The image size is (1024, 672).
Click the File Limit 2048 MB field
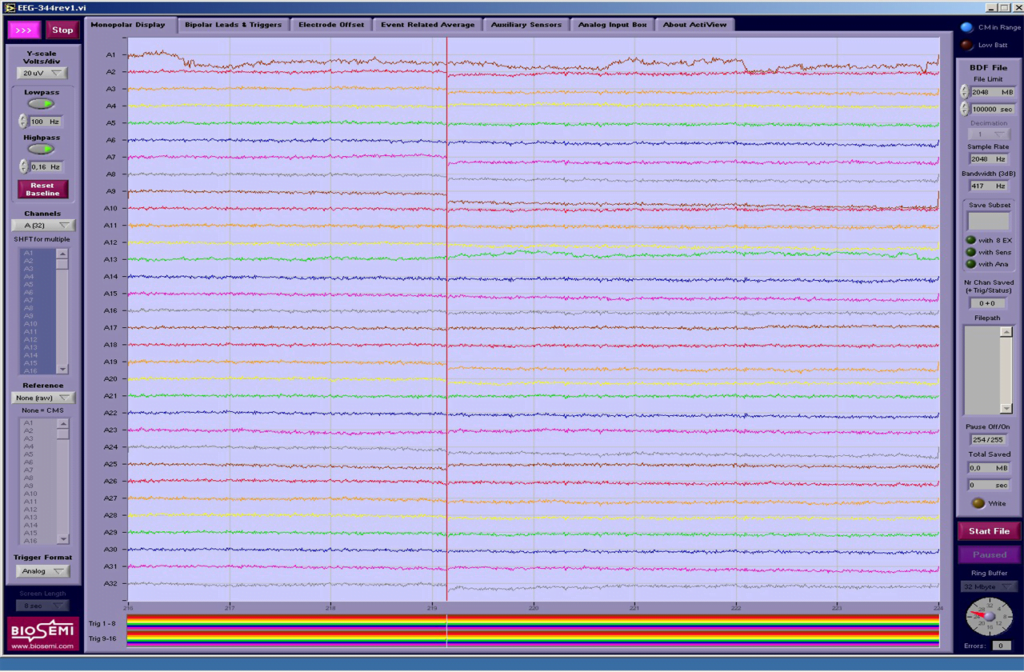coord(992,92)
